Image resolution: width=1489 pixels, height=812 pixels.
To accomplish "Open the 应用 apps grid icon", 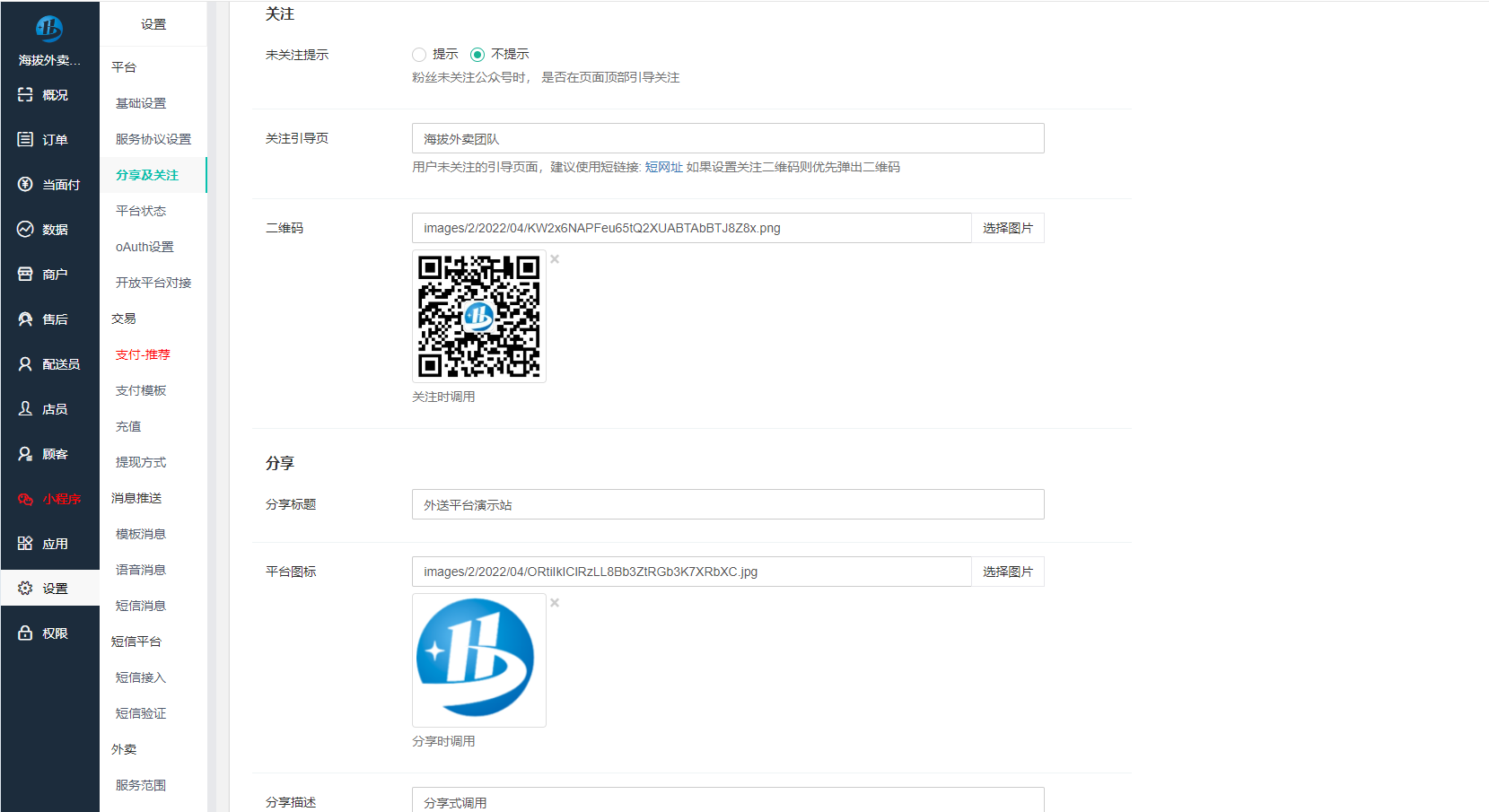I will [25, 543].
